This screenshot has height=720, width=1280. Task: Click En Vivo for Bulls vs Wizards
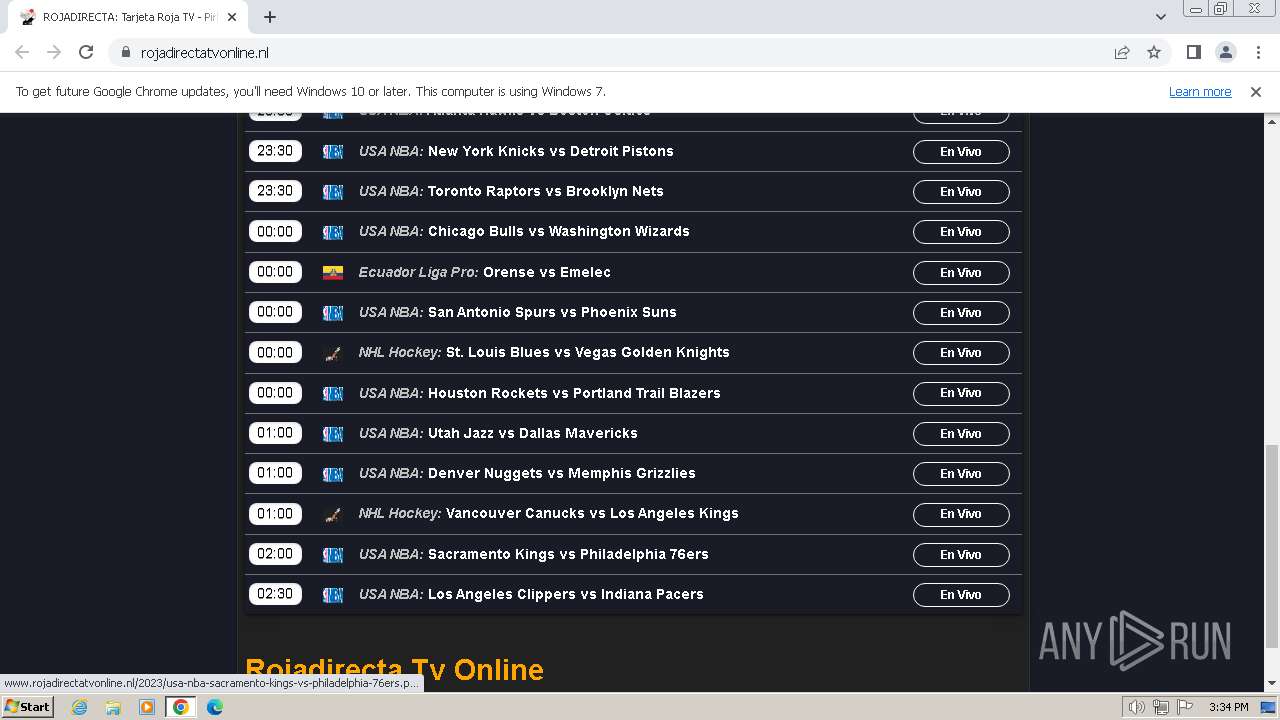(x=961, y=232)
